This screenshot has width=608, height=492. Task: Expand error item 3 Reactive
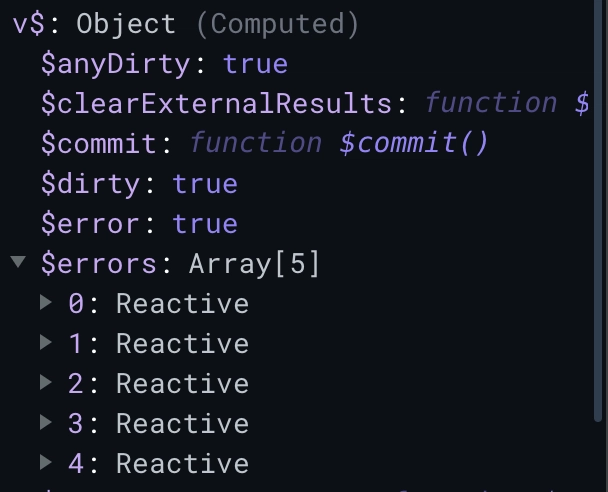pyautogui.click(x=46, y=422)
